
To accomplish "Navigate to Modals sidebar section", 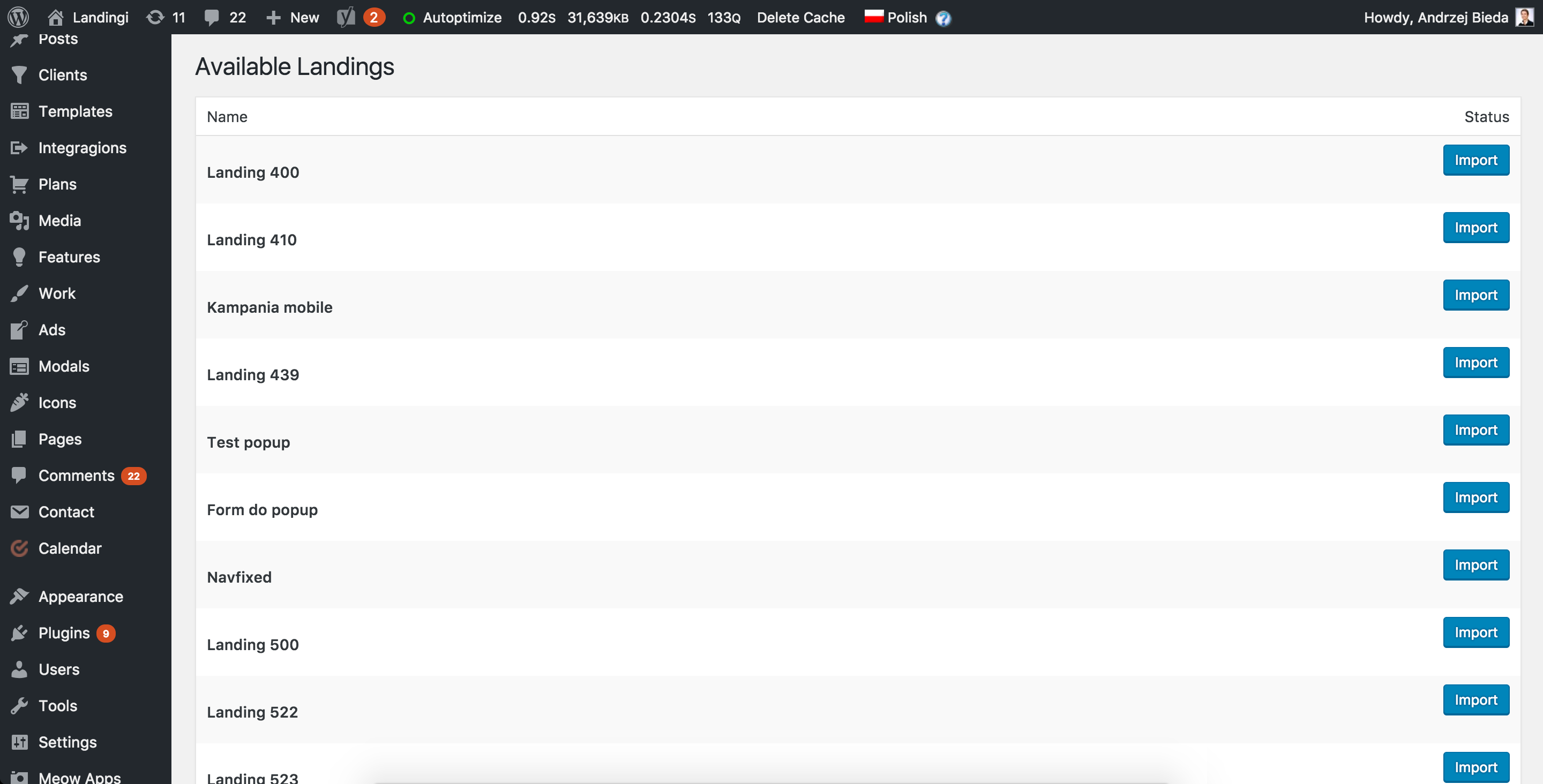I will click(x=64, y=365).
